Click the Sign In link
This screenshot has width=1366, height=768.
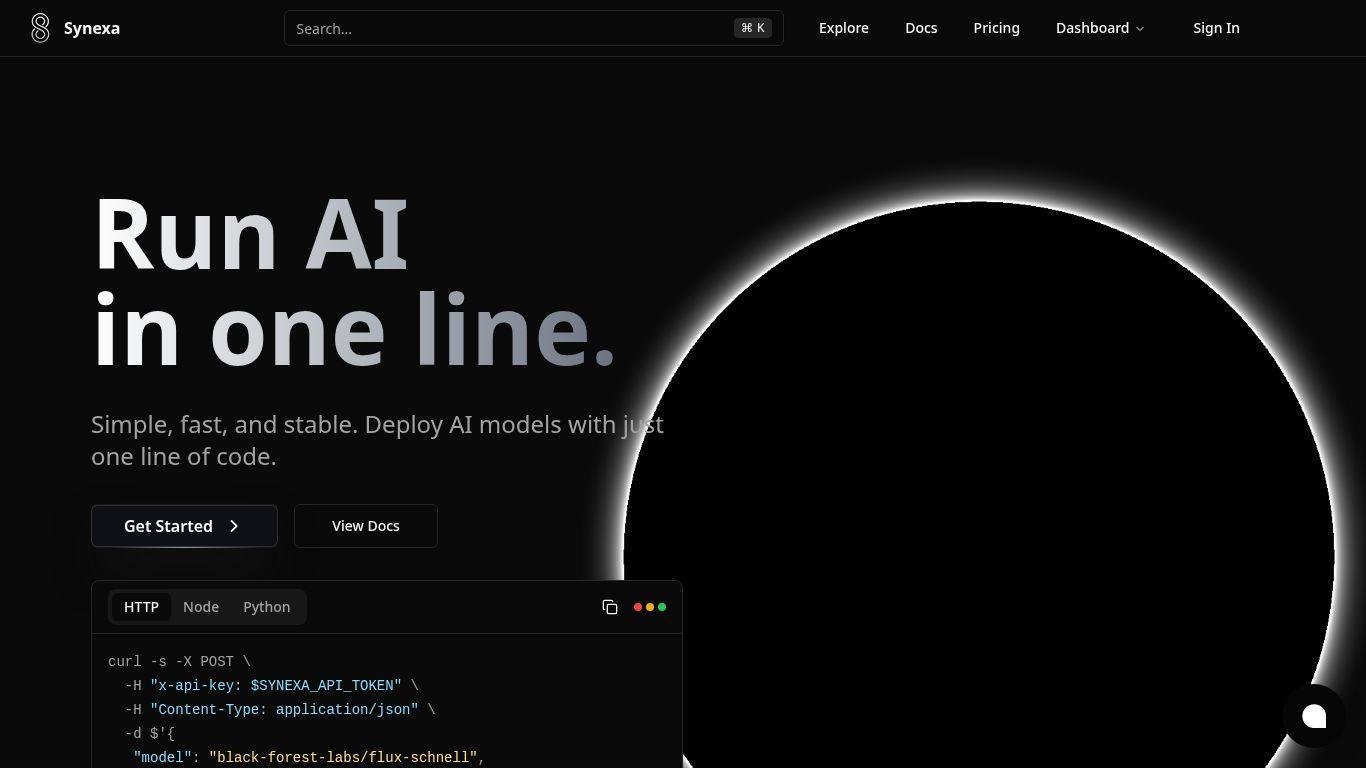1216,28
